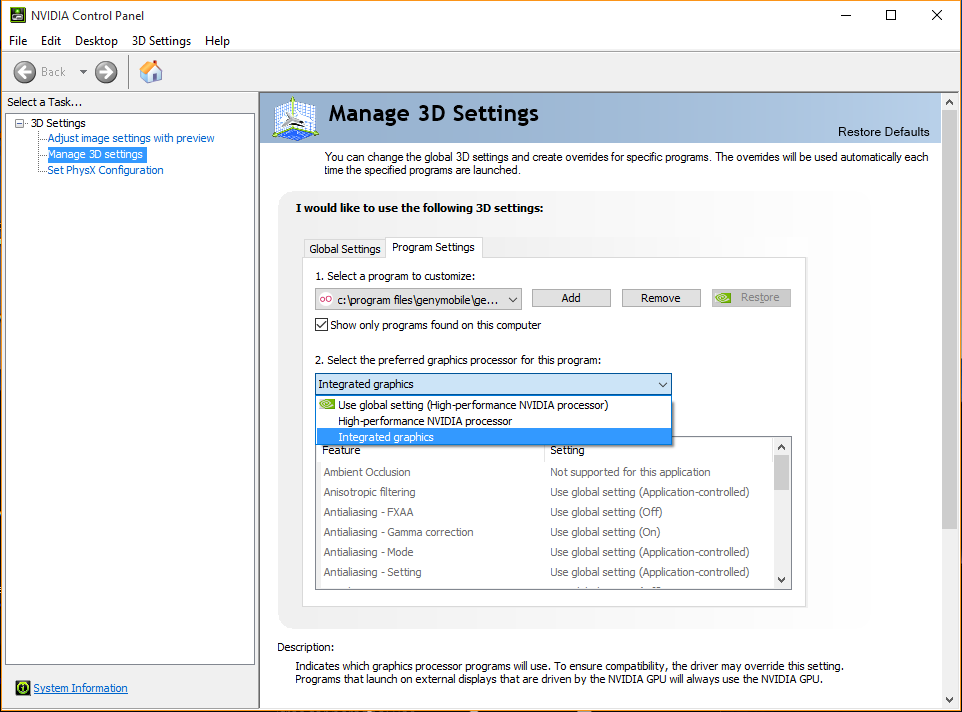Open the Home icon in the toolbar
Viewport: 962px width, 712px height.
tap(151, 72)
